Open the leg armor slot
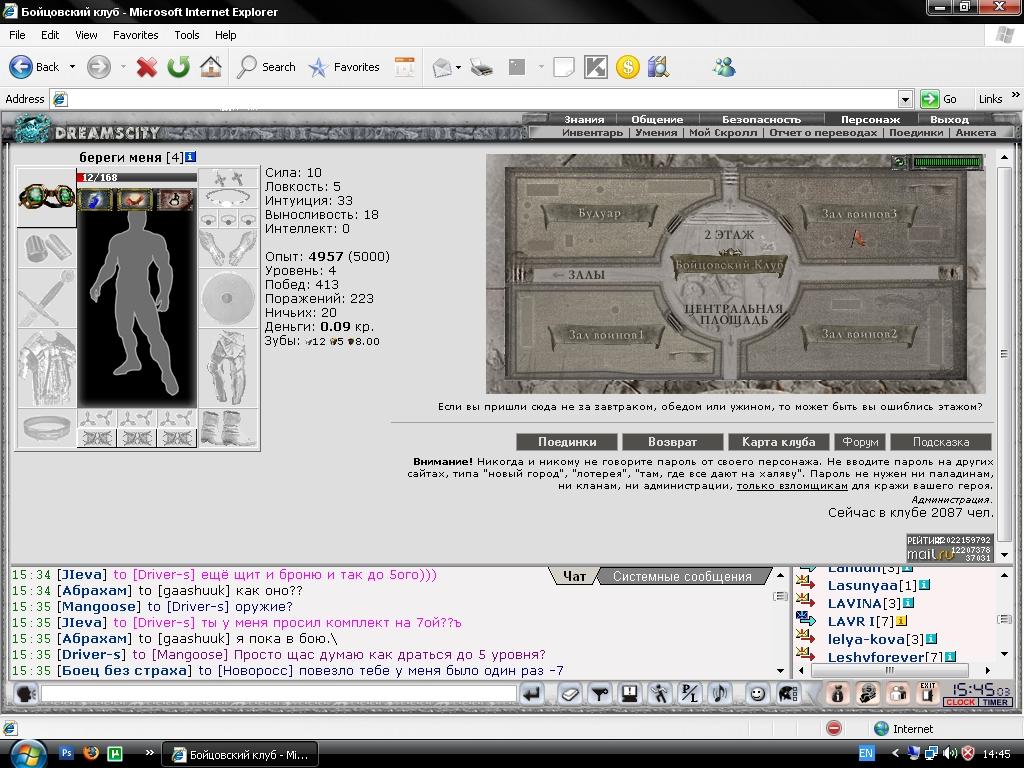 coord(228,368)
